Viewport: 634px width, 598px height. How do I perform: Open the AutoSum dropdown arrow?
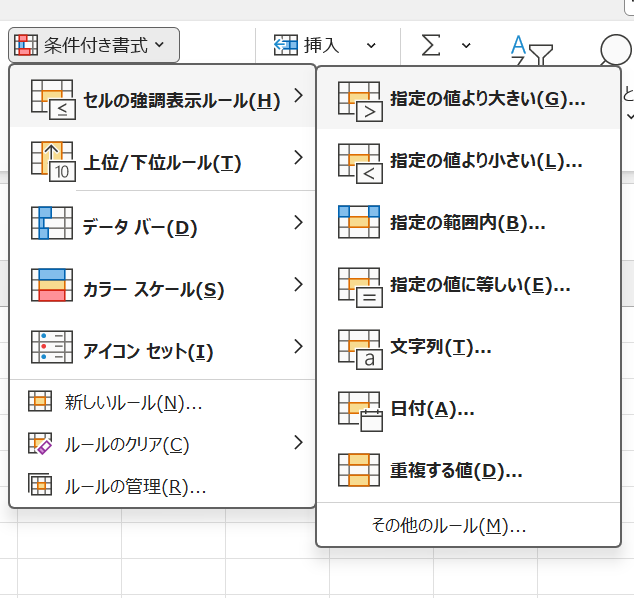click(x=466, y=45)
